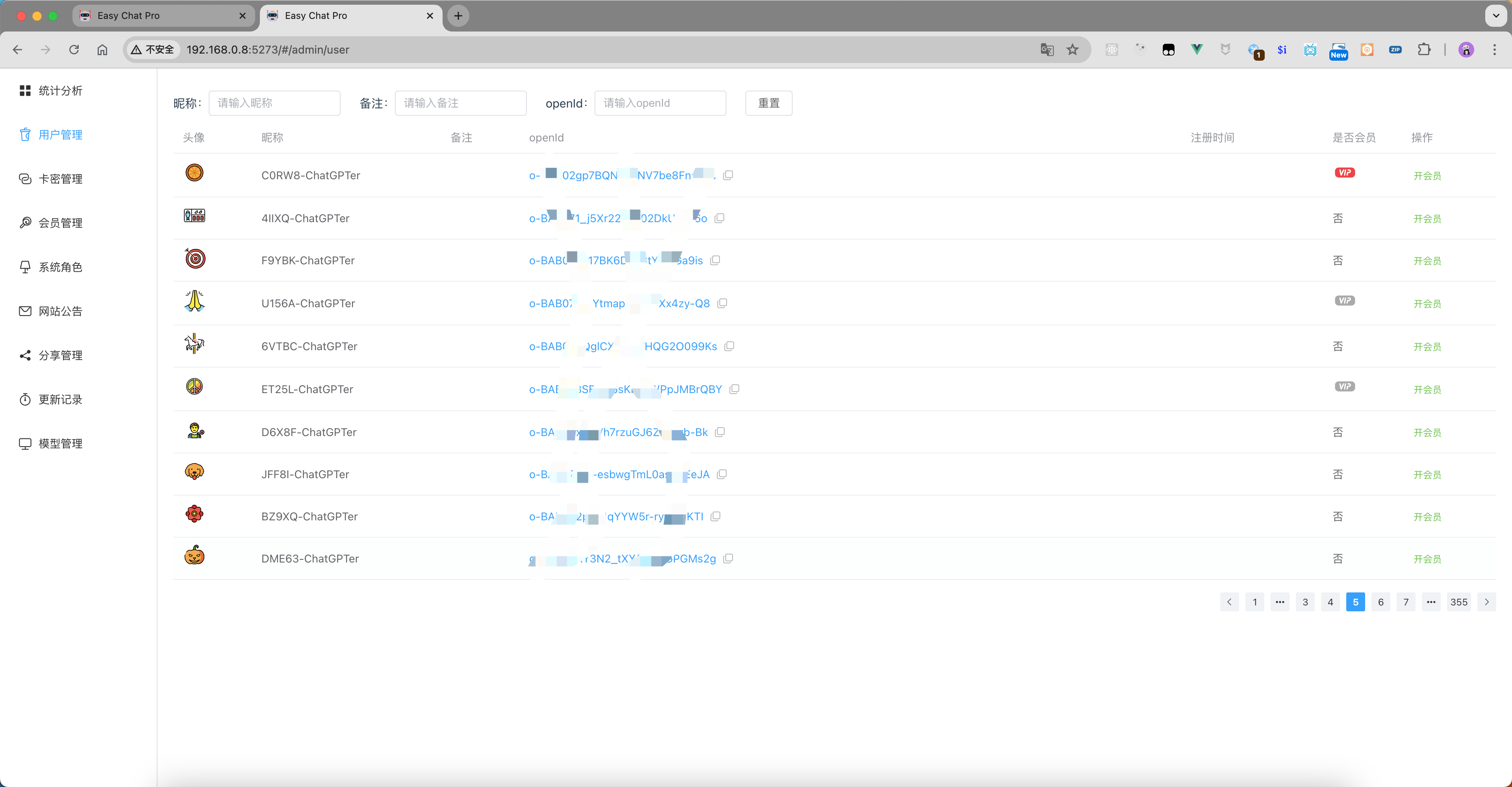This screenshot has width=1512, height=787.
Task: Open browser tab list dropdown arrow
Action: tap(1495, 16)
